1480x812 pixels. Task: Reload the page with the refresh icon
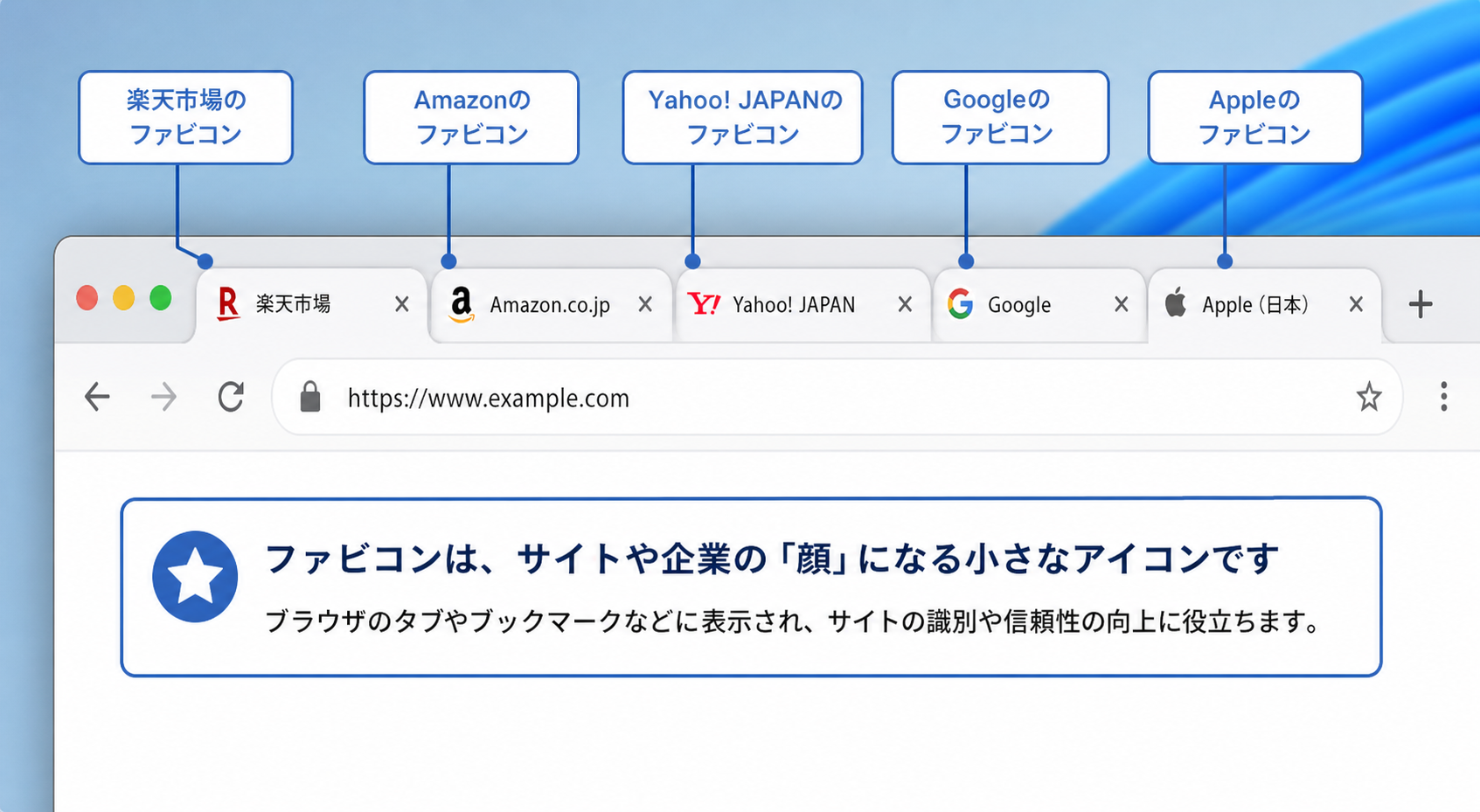coord(231,397)
